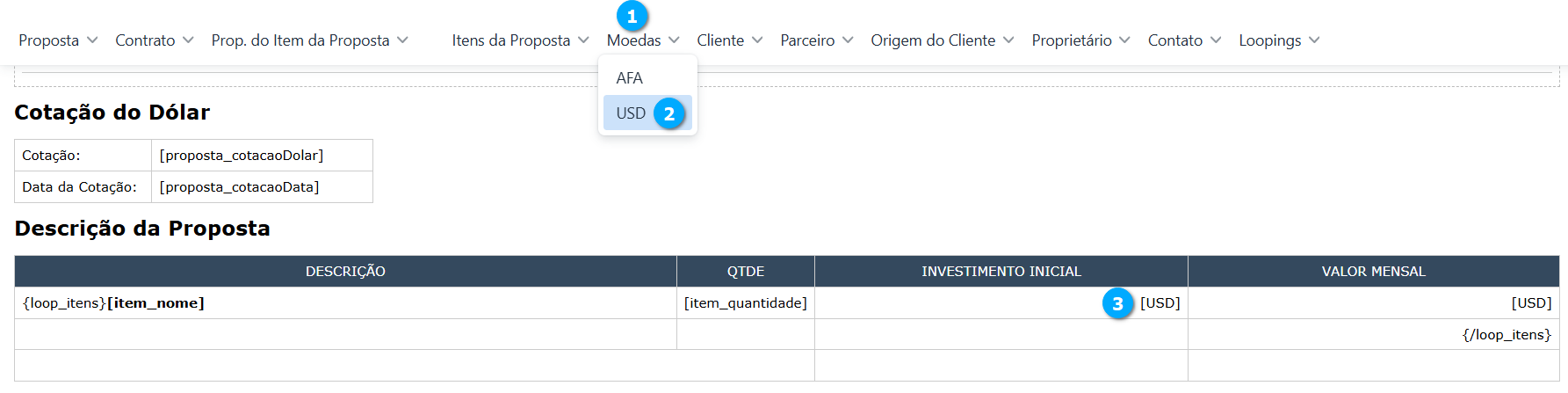1568x393 pixels.
Task: Click the [proposta_cotacaoData] field
Action: [239, 187]
